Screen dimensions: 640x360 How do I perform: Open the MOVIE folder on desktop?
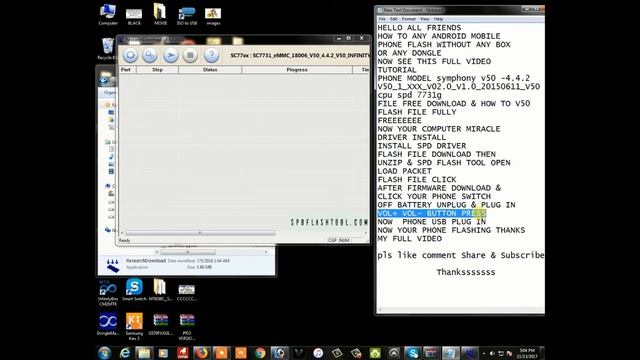pyautogui.click(x=160, y=15)
